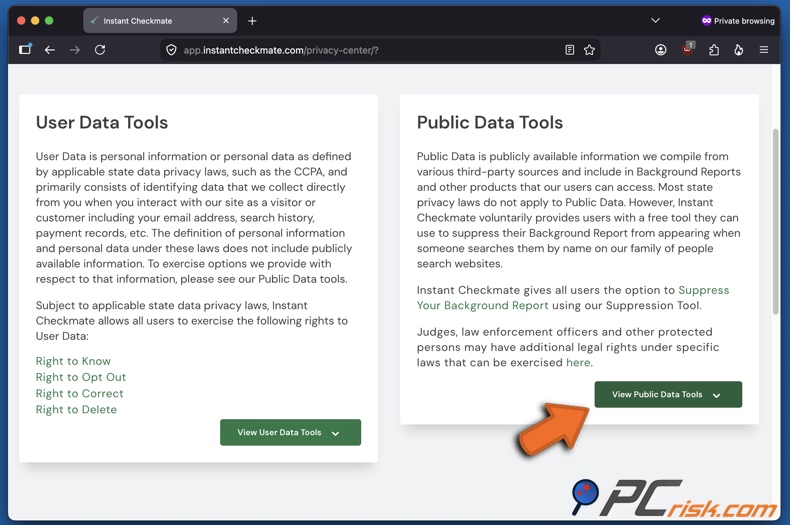Click the macOS green fullscreen button

tap(49, 21)
